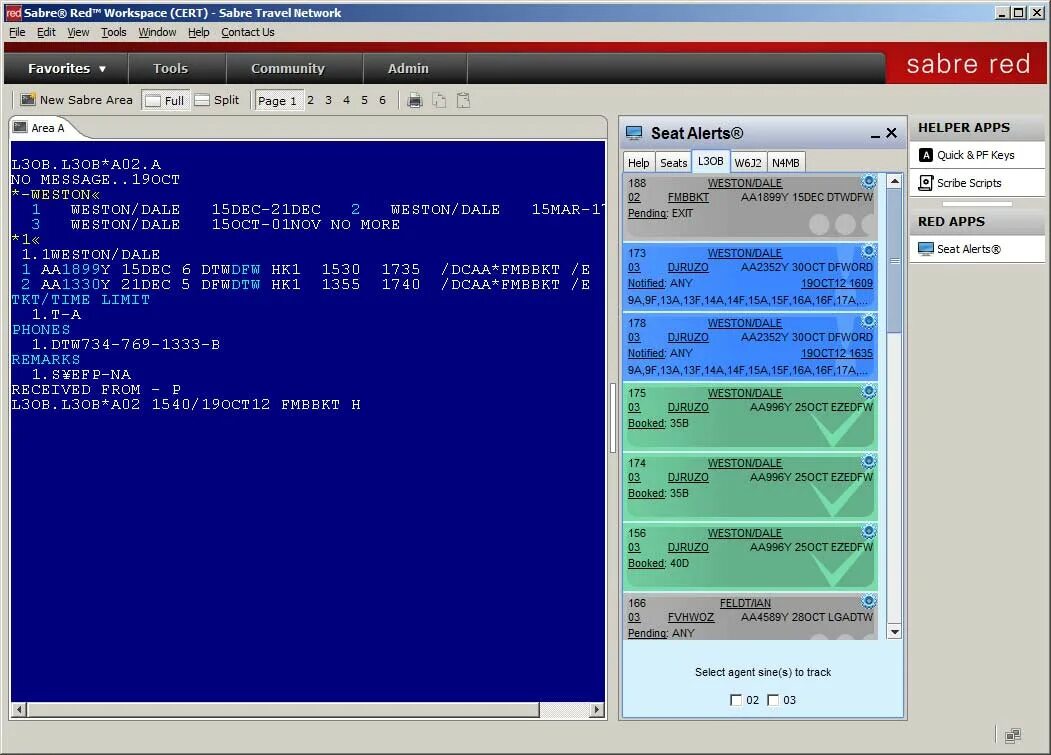
Task: Open gear icon on alert 174
Action: (x=869, y=461)
